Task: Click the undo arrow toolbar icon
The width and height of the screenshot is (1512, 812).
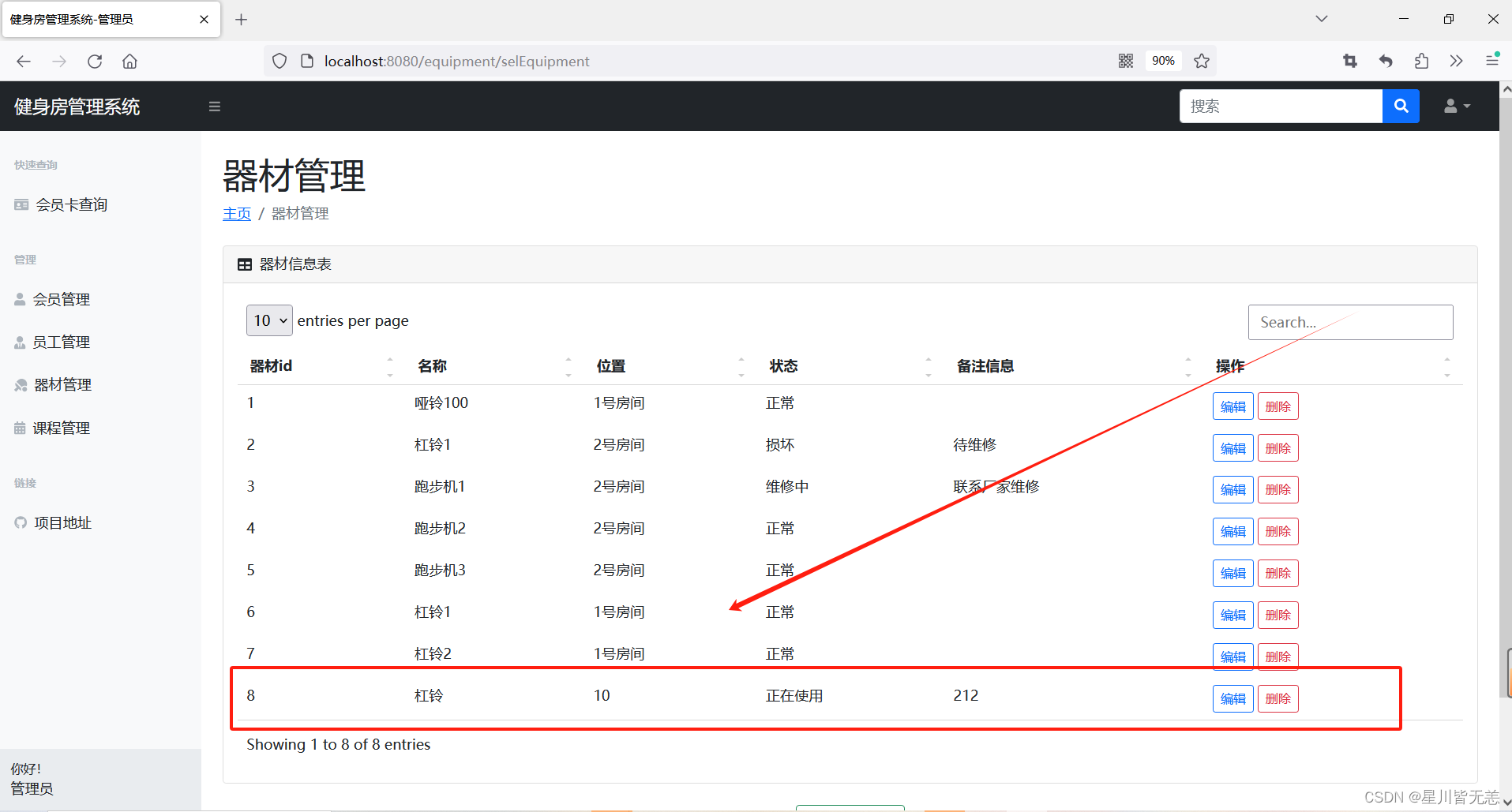Action: point(1386,61)
